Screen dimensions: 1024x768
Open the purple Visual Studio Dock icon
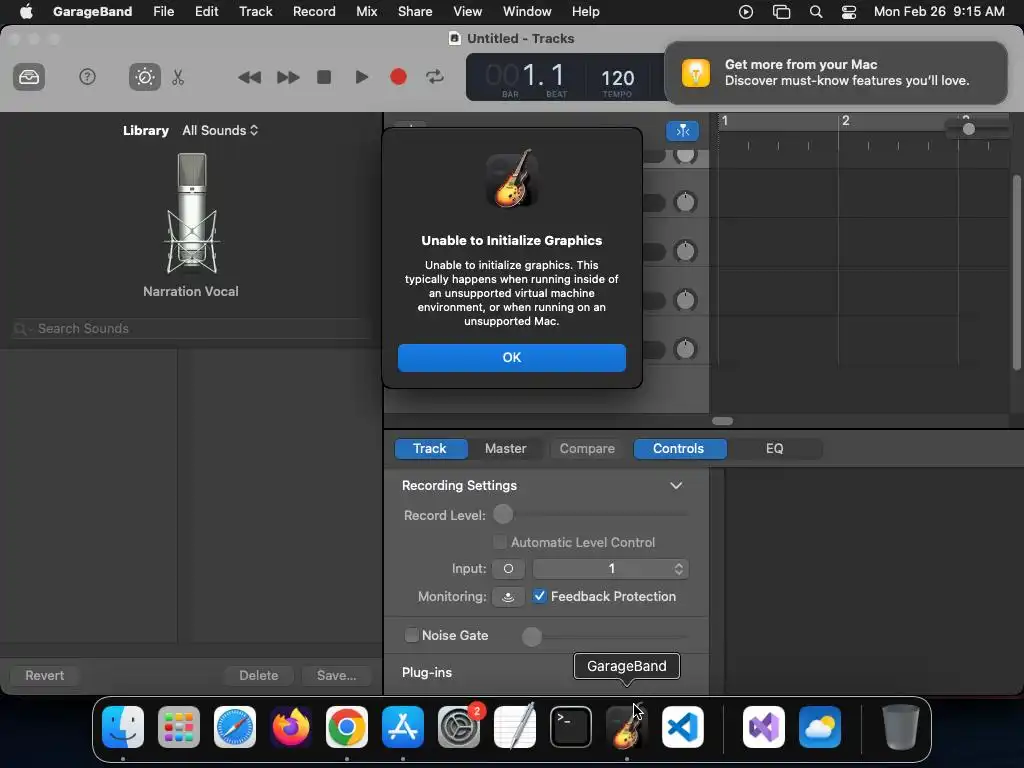(763, 726)
